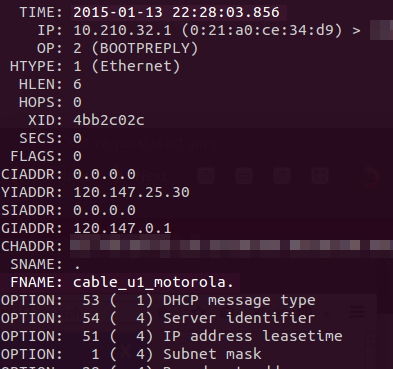The width and height of the screenshot is (393, 369).
Task: Click the faint orange rotate icon
Action: pos(370,177)
